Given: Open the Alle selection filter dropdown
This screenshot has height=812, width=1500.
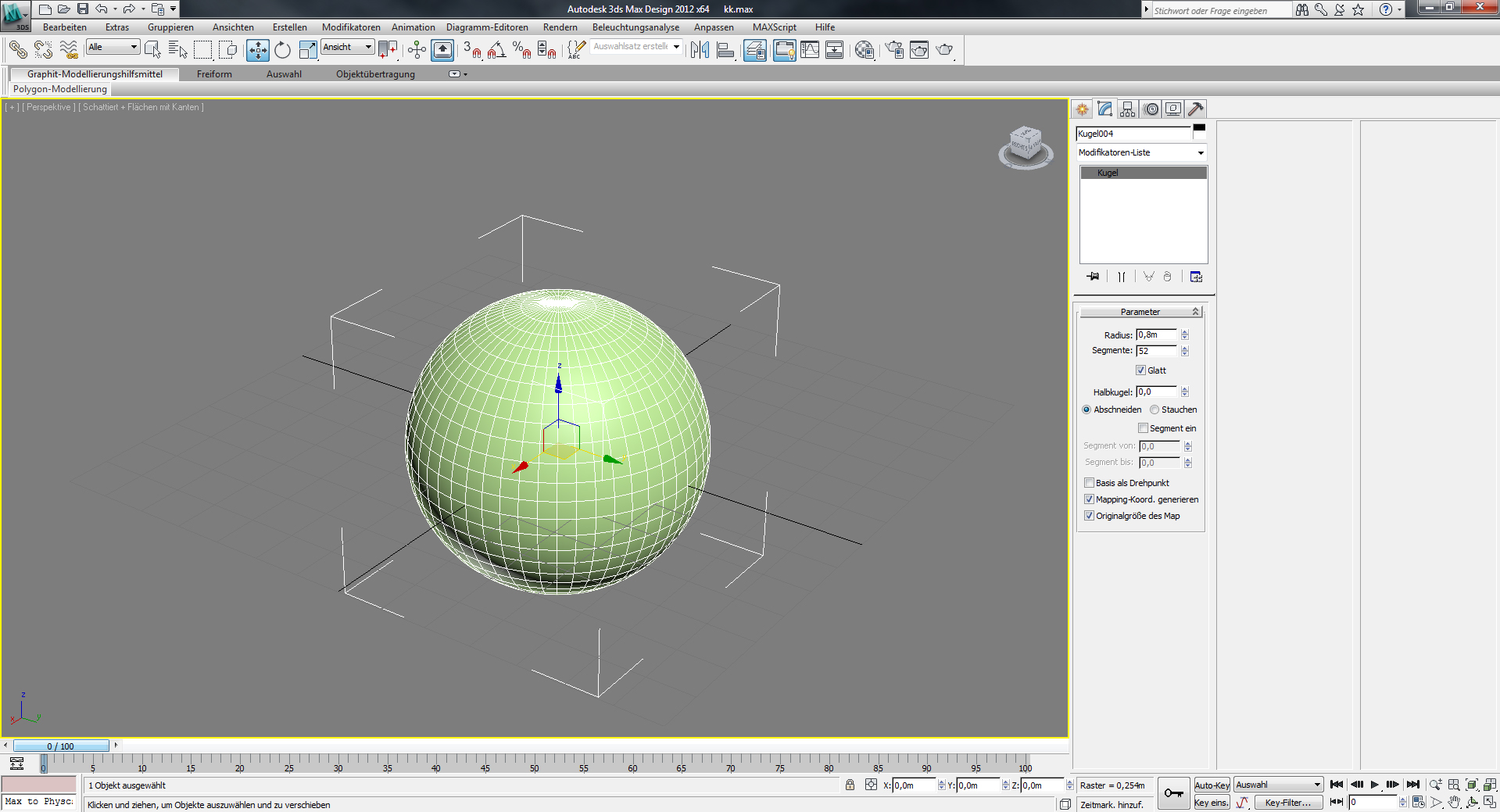Looking at the screenshot, I should click(x=113, y=47).
